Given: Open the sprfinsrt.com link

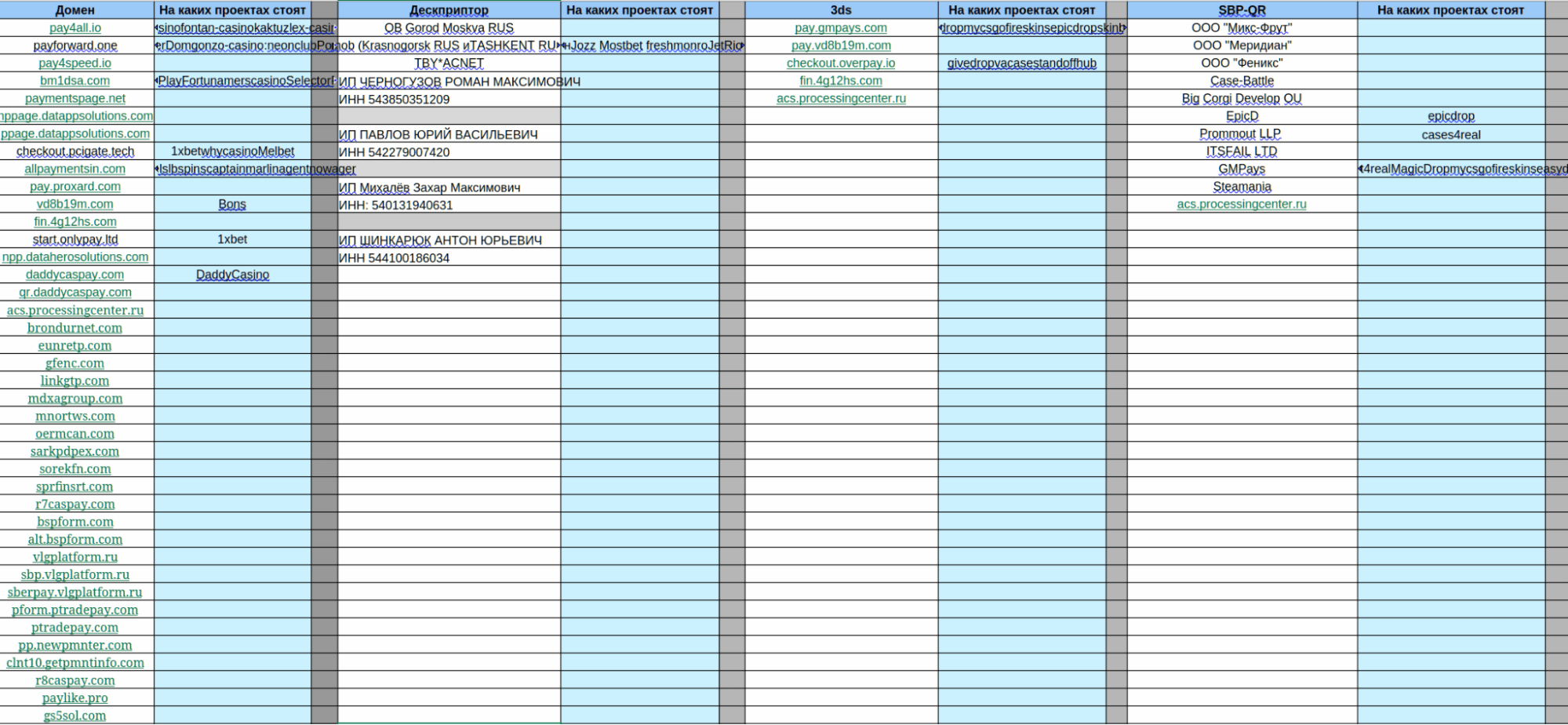Looking at the screenshot, I should (75, 487).
